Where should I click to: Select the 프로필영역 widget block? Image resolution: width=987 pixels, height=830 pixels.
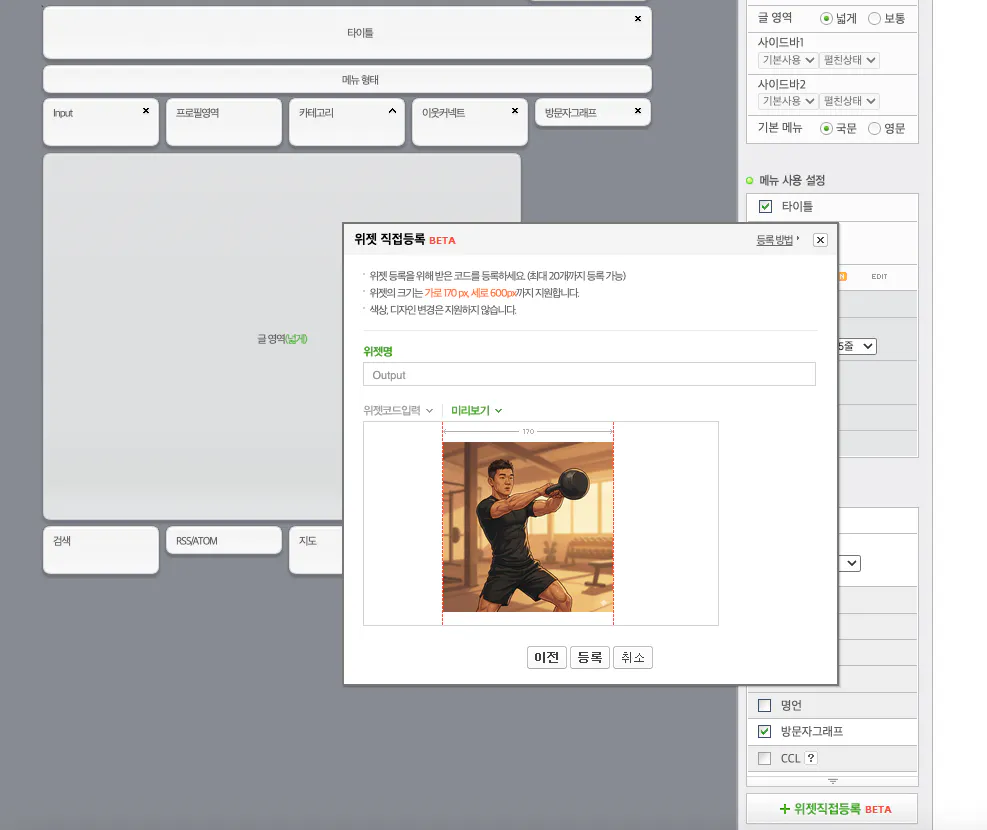224,121
